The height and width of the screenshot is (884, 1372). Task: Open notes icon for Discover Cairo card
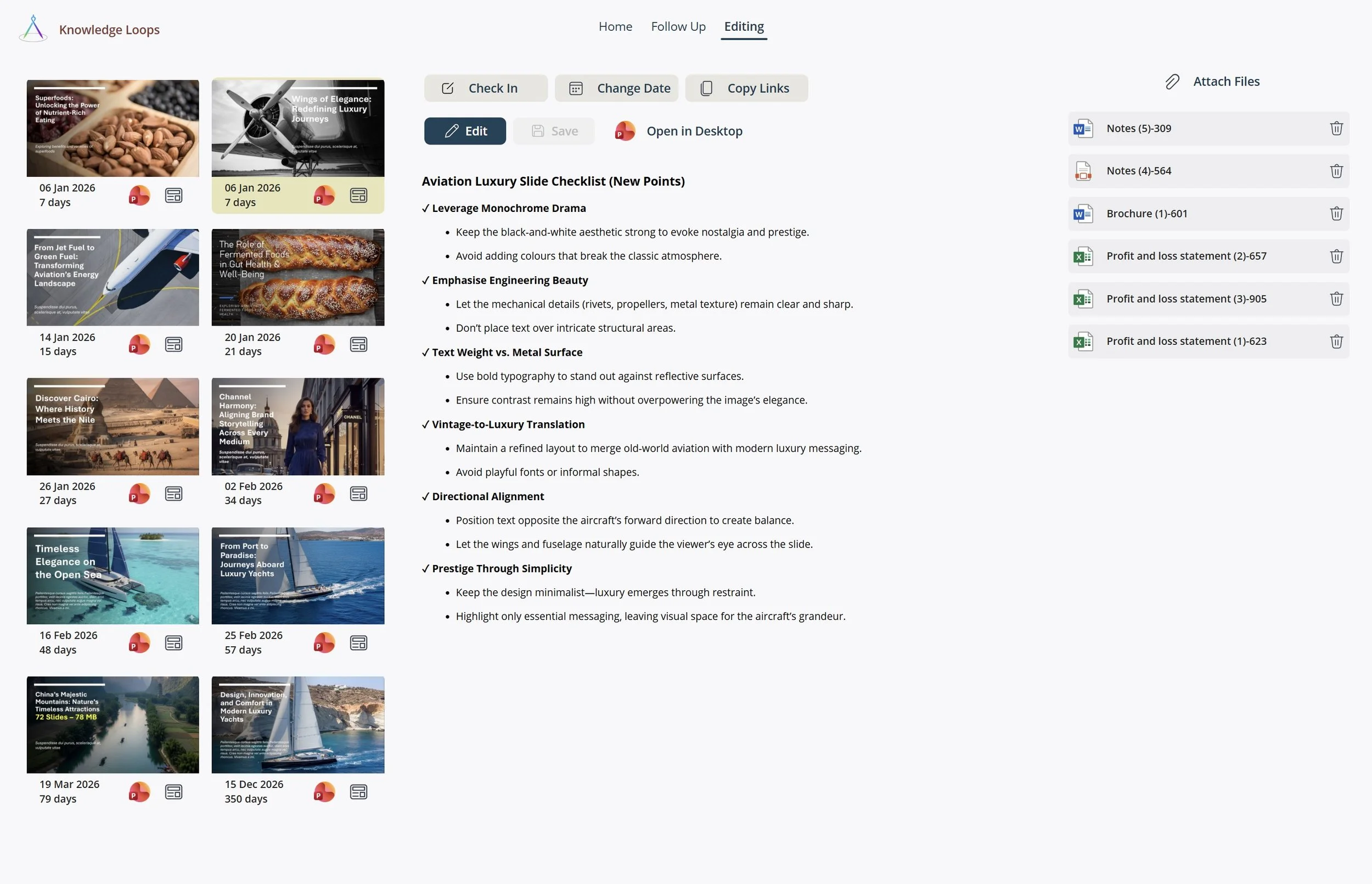[x=173, y=494]
